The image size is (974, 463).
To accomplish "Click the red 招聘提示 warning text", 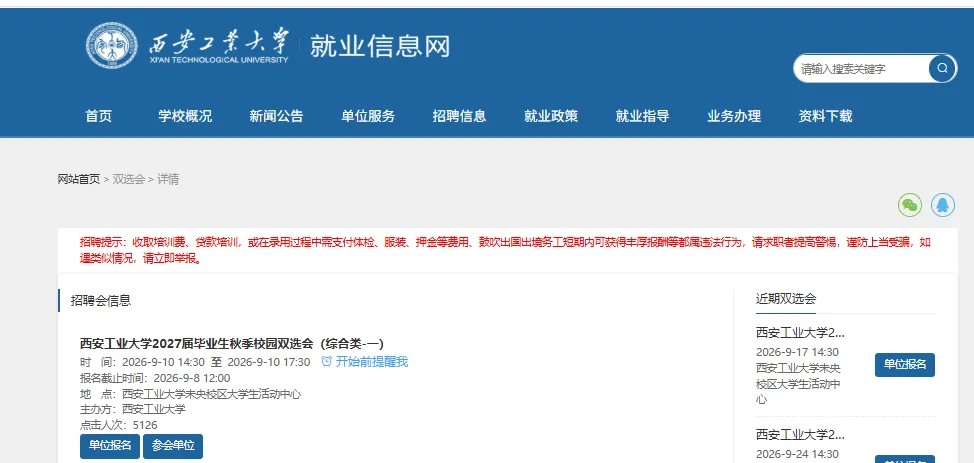I will tap(505, 250).
